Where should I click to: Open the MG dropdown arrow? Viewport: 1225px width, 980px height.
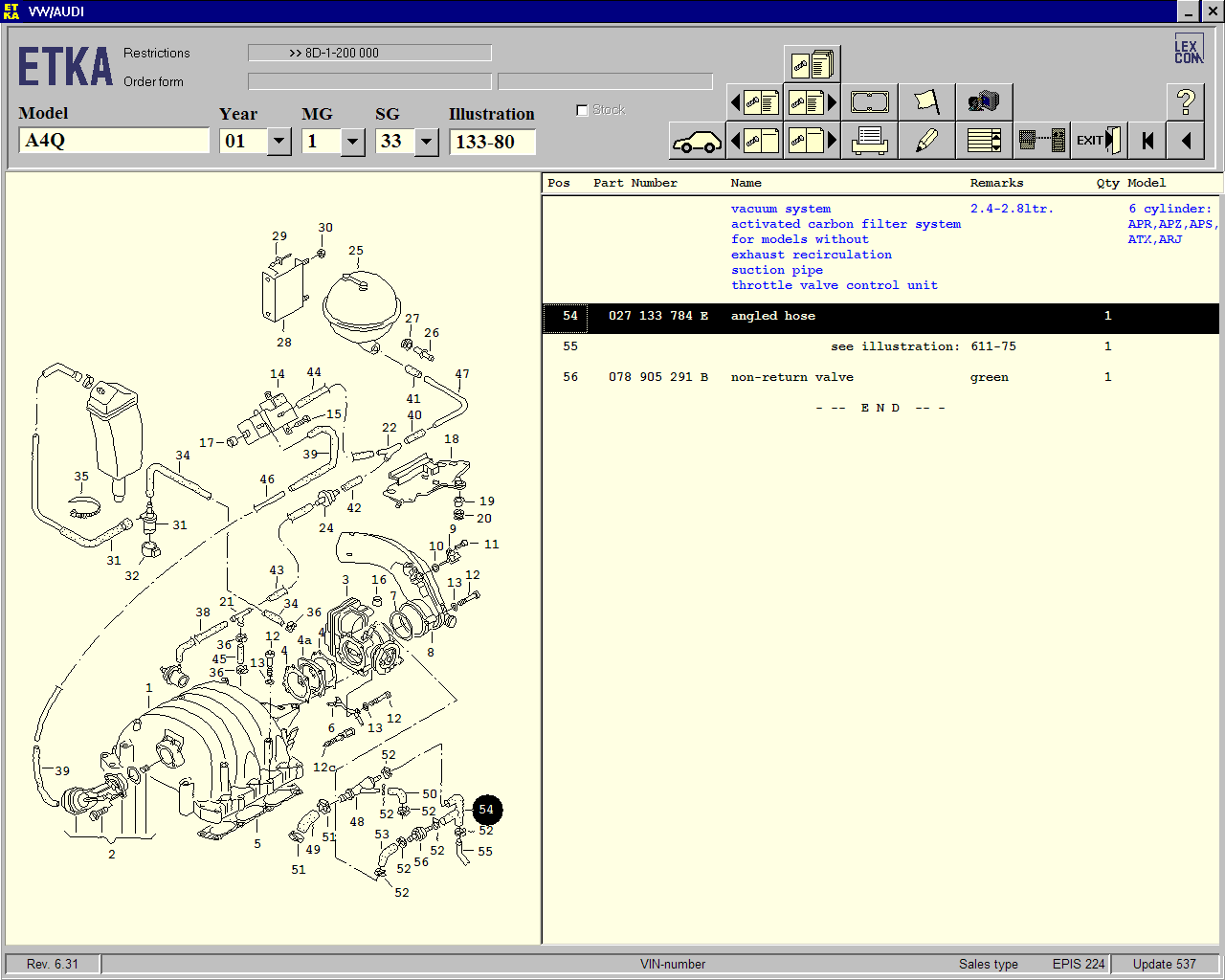pos(353,142)
